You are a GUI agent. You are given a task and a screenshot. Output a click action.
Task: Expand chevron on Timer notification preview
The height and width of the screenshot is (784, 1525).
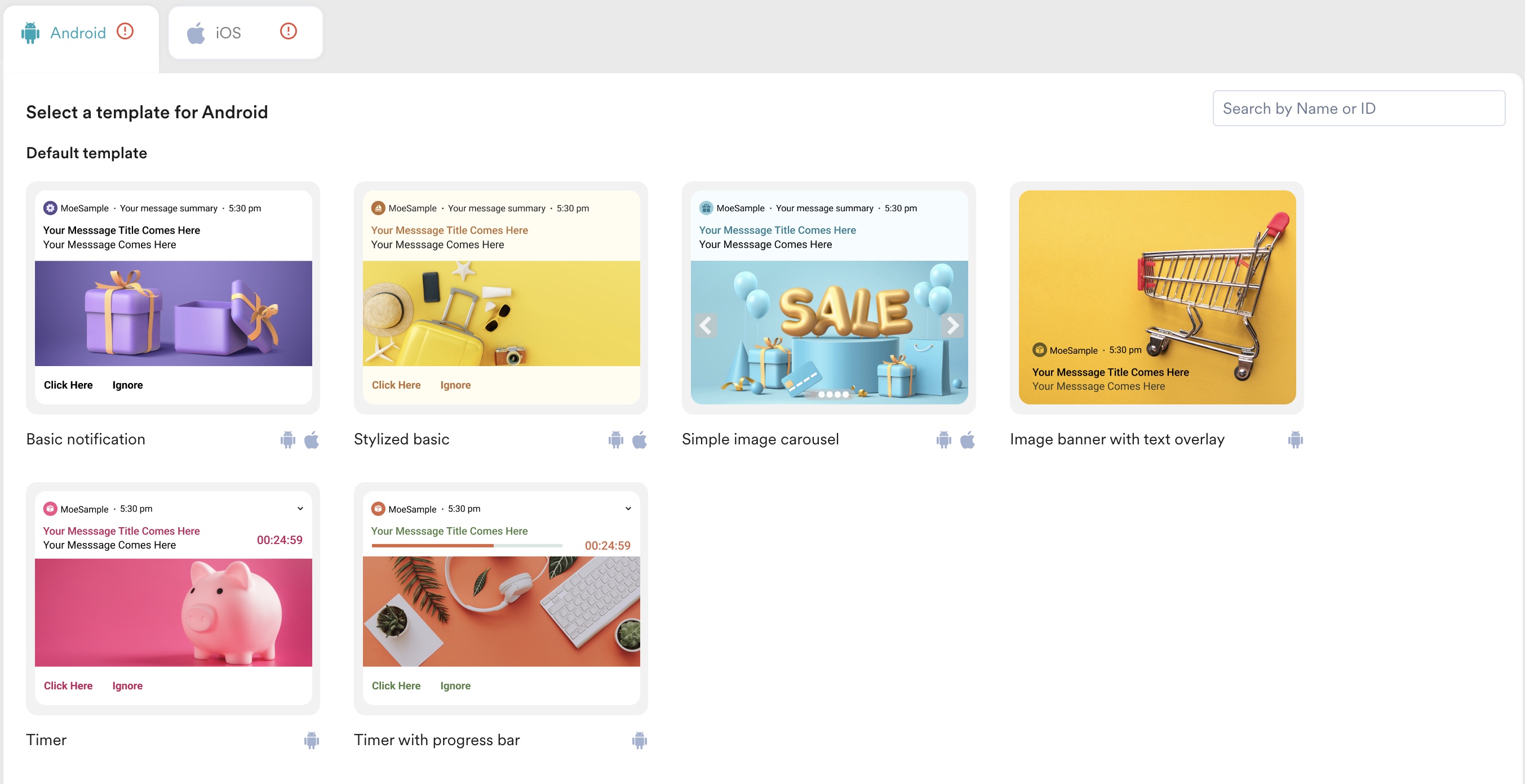[x=300, y=508]
